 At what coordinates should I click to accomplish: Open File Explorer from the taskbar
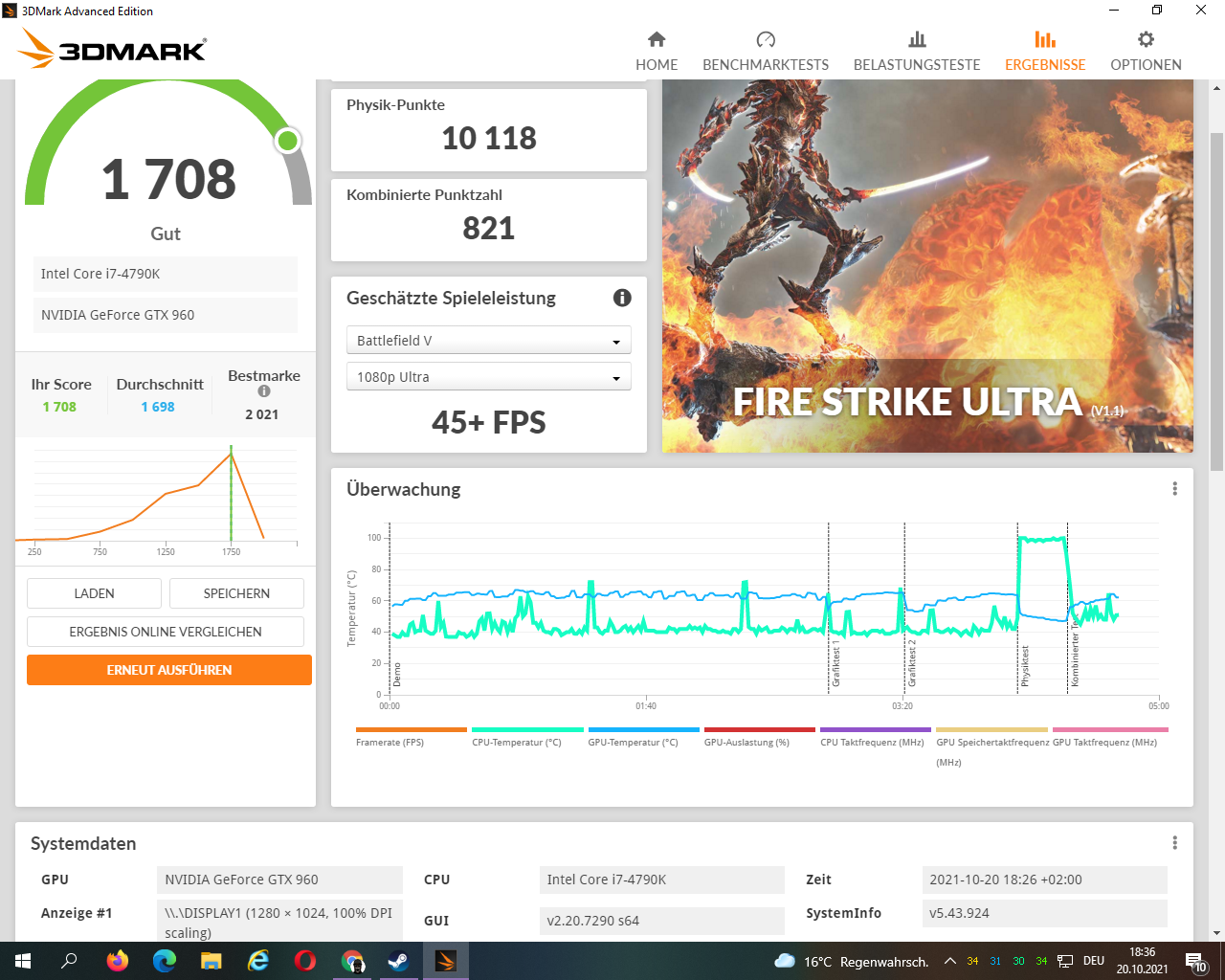pyautogui.click(x=211, y=961)
